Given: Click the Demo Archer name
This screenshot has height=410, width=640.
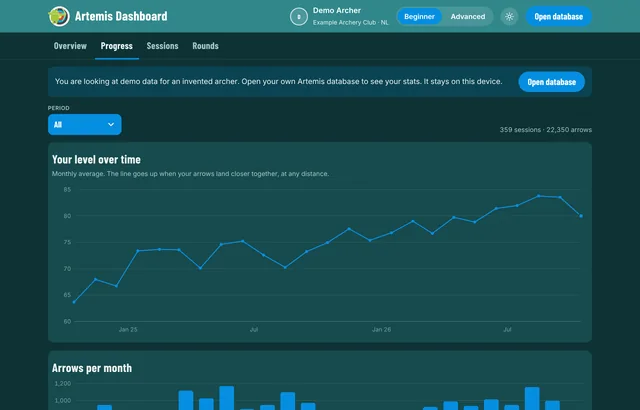Looking at the screenshot, I should point(337,11).
